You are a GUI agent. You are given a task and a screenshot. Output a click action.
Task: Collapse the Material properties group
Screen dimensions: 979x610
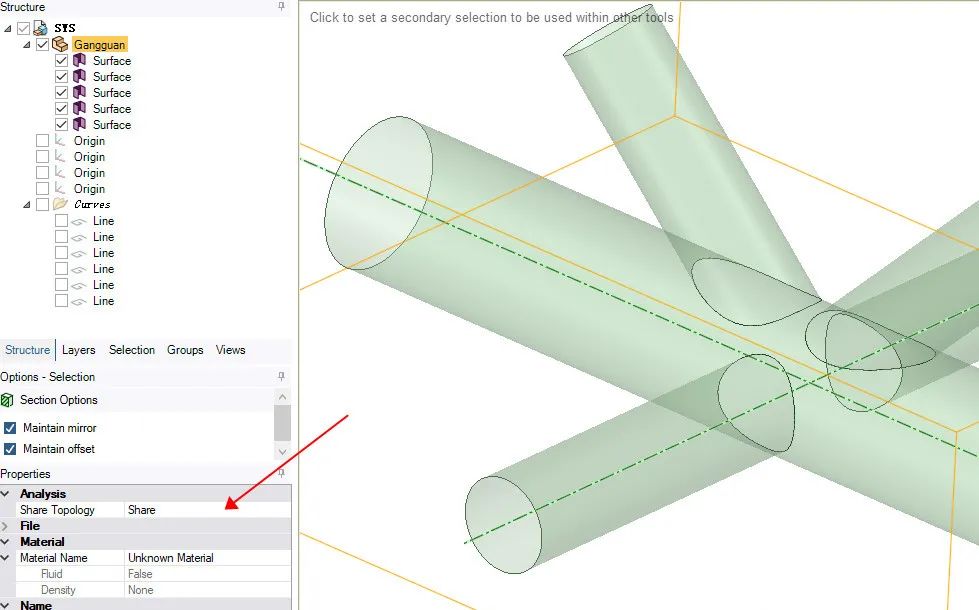(x=6, y=541)
